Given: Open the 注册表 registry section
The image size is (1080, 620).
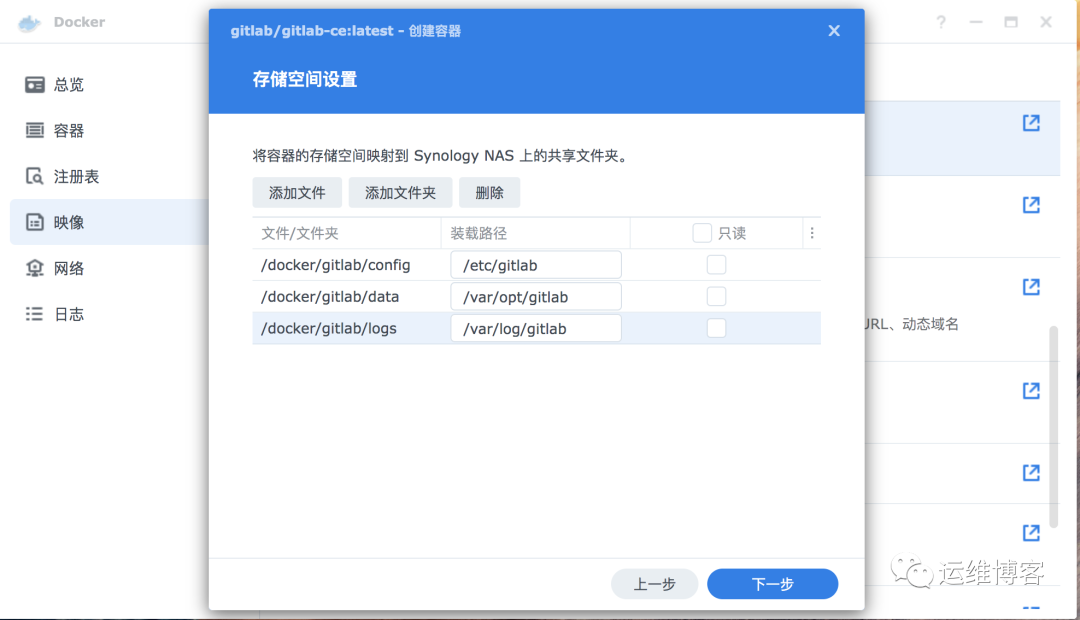Looking at the screenshot, I should [x=76, y=177].
